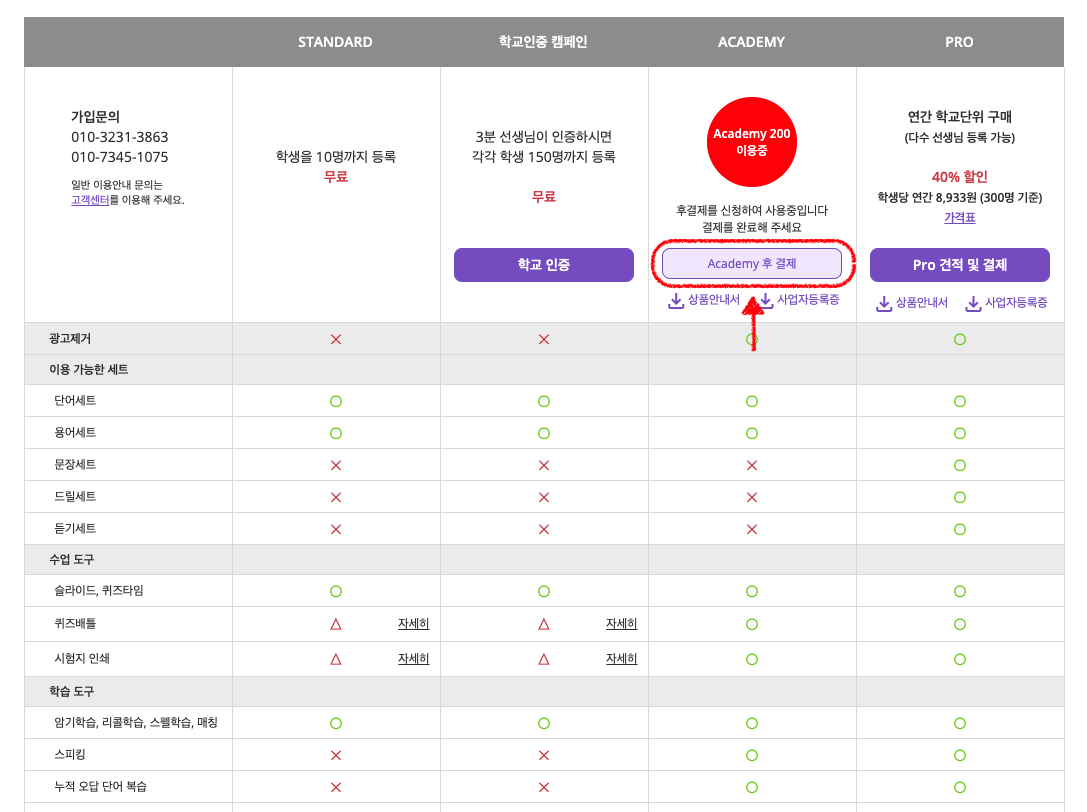Click the 누적 오답 단어 복습 circle under PRO
Screen dimensions: 1087x812
pyautogui.click(x=959, y=787)
